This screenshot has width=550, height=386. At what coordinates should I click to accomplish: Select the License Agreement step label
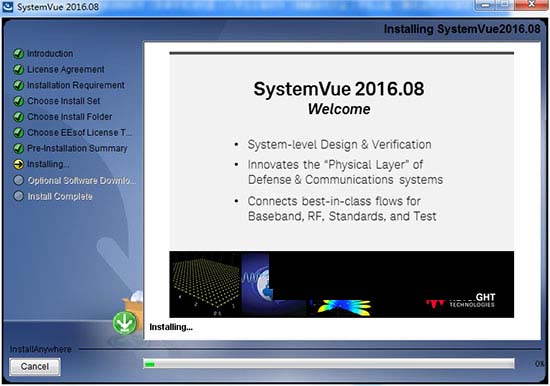point(66,69)
